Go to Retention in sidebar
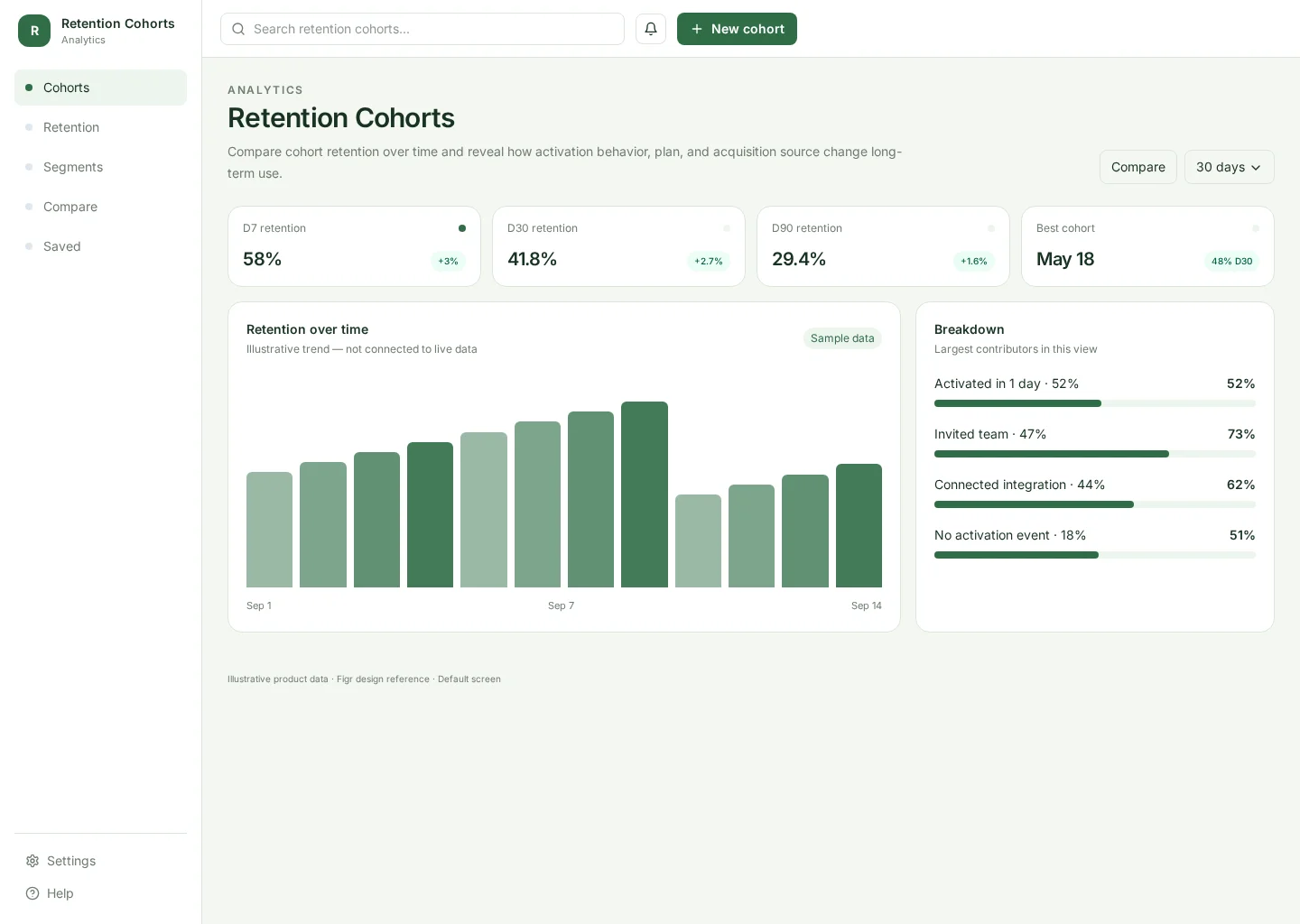 click(x=100, y=127)
